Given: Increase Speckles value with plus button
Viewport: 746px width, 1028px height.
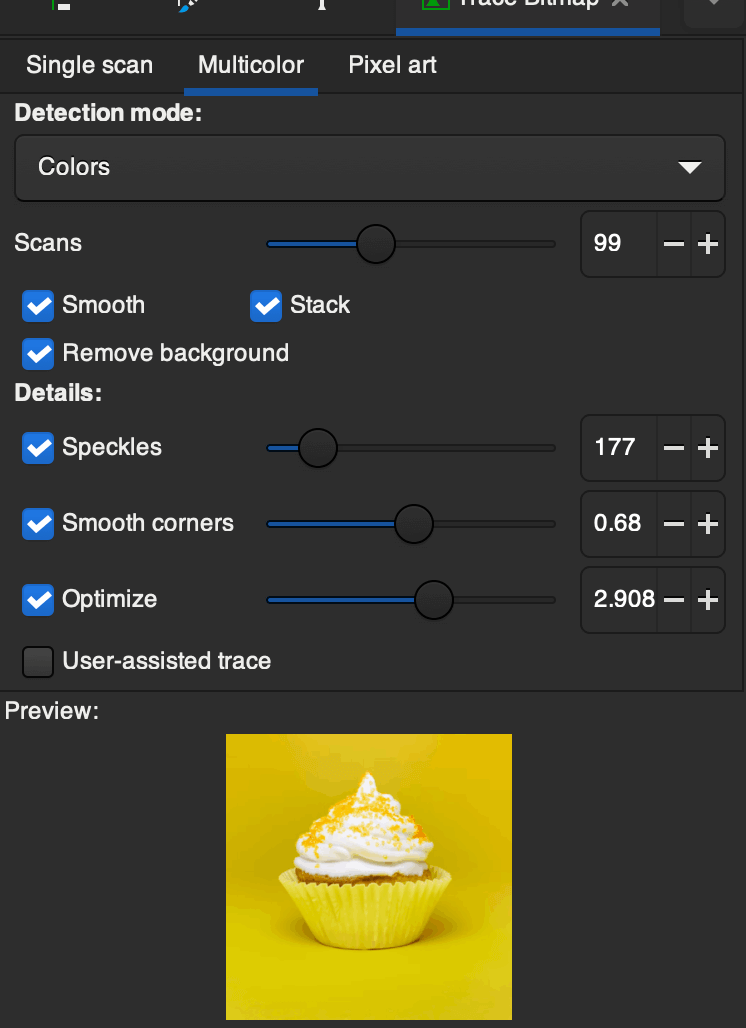Looking at the screenshot, I should click(x=706, y=448).
